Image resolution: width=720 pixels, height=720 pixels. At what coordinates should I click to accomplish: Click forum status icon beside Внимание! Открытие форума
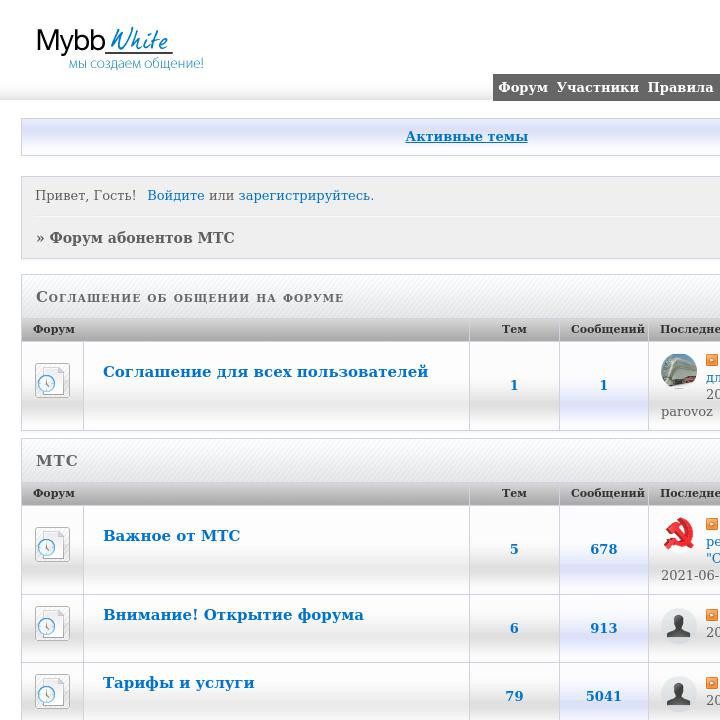52,624
